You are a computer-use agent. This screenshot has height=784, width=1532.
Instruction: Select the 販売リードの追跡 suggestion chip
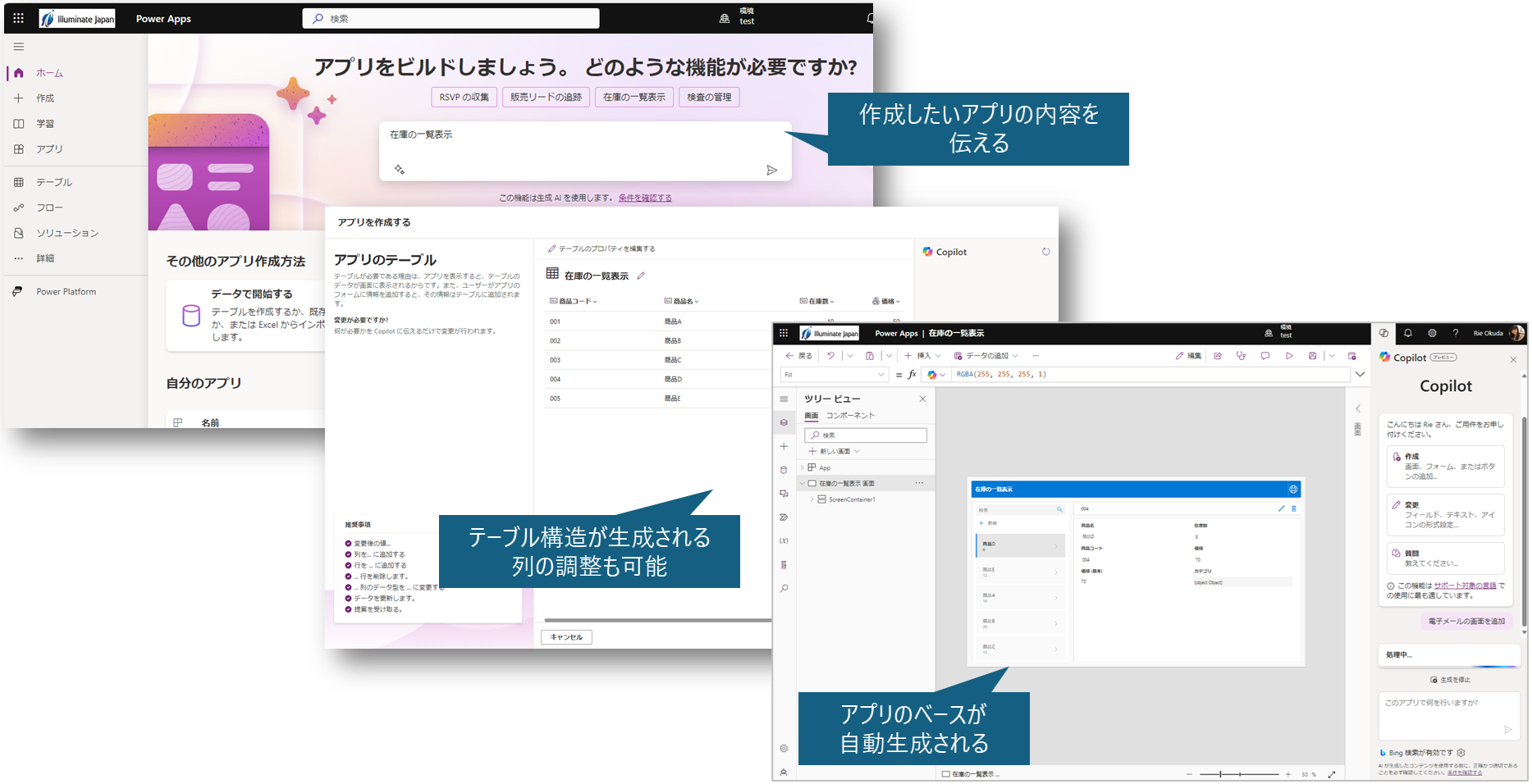(546, 97)
